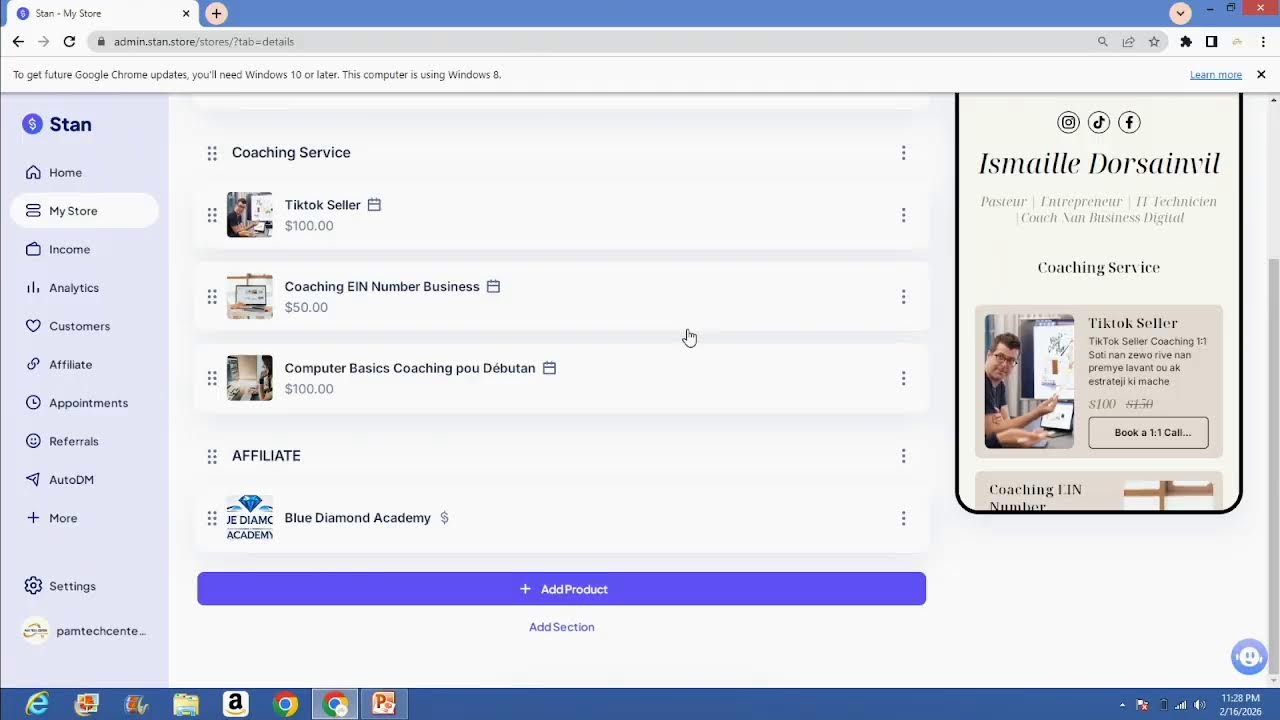Open PowerPoint from taskbar

pos(385,704)
